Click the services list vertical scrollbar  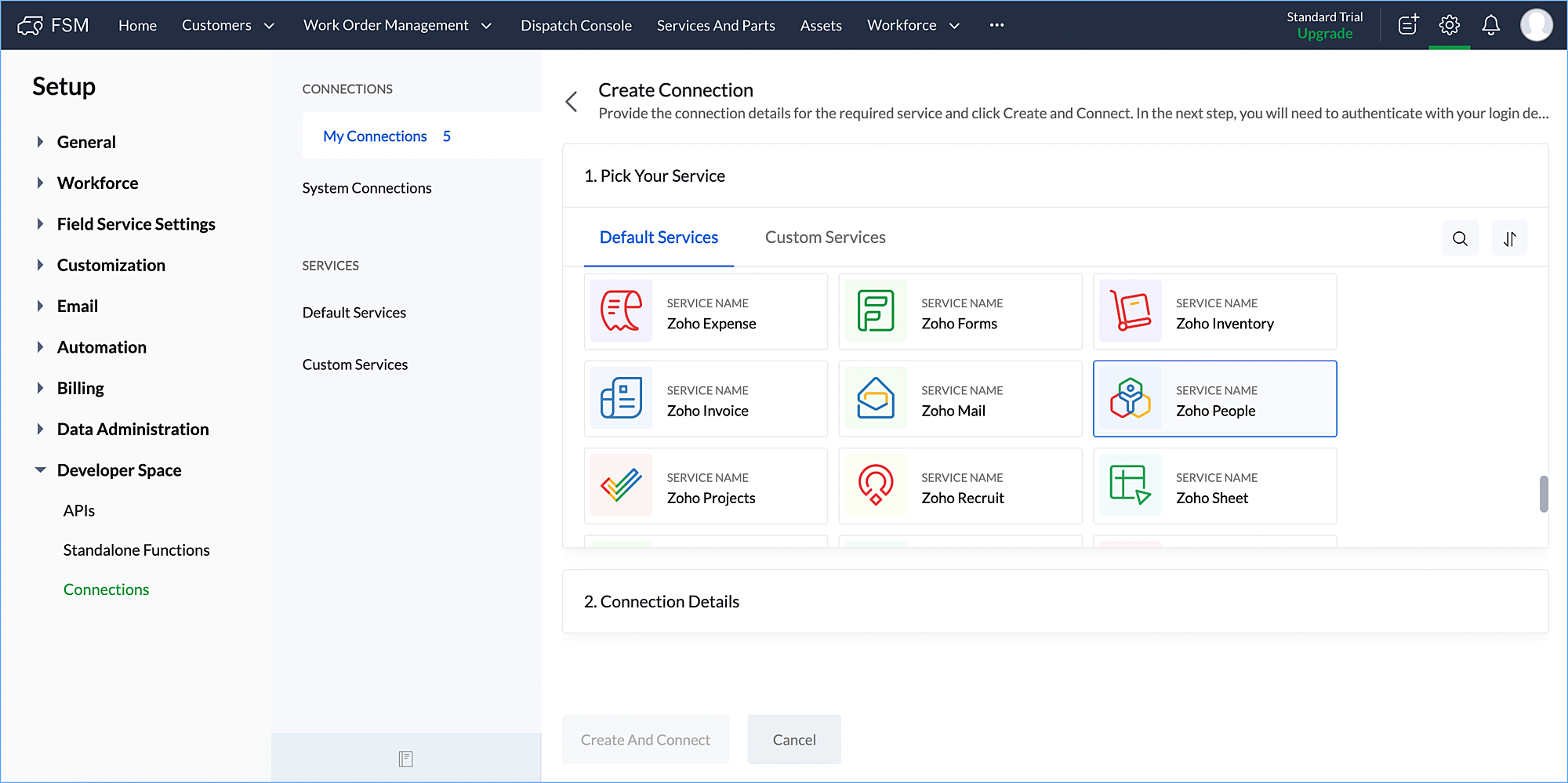[1543, 493]
